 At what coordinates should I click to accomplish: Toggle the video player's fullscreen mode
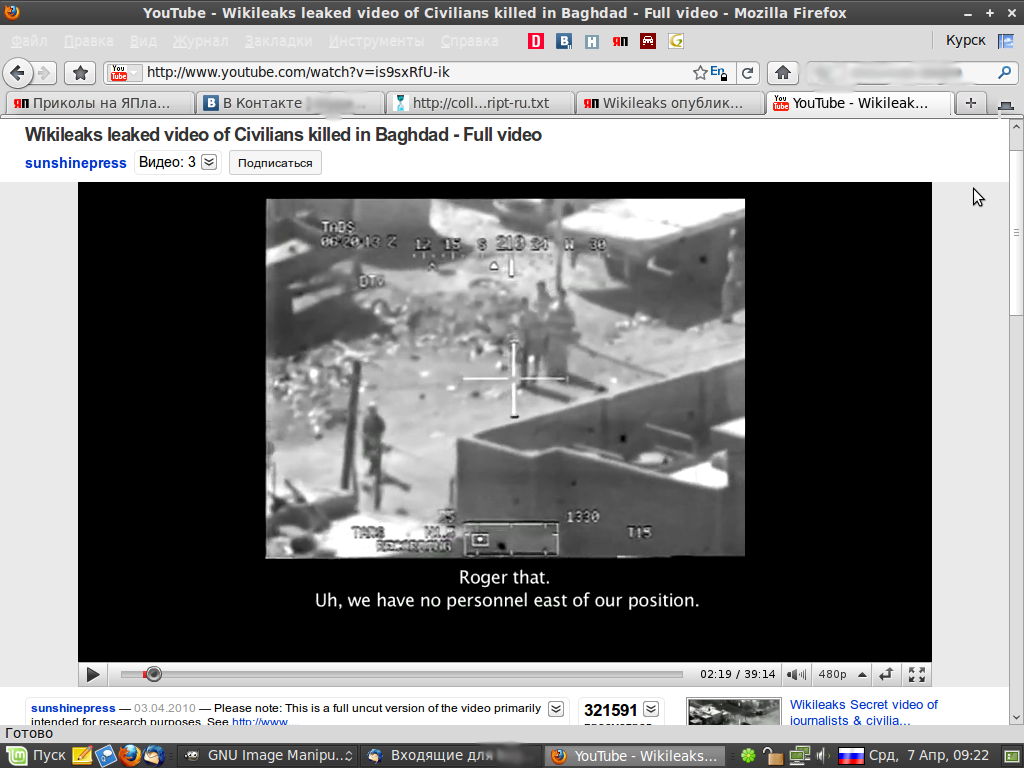click(x=916, y=675)
